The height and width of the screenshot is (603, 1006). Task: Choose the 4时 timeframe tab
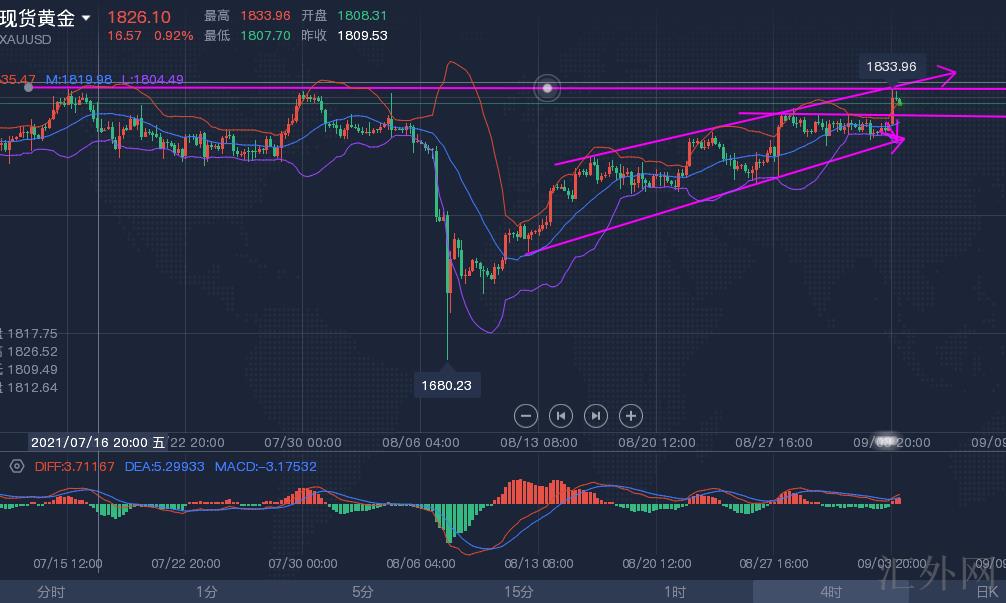(x=830, y=592)
